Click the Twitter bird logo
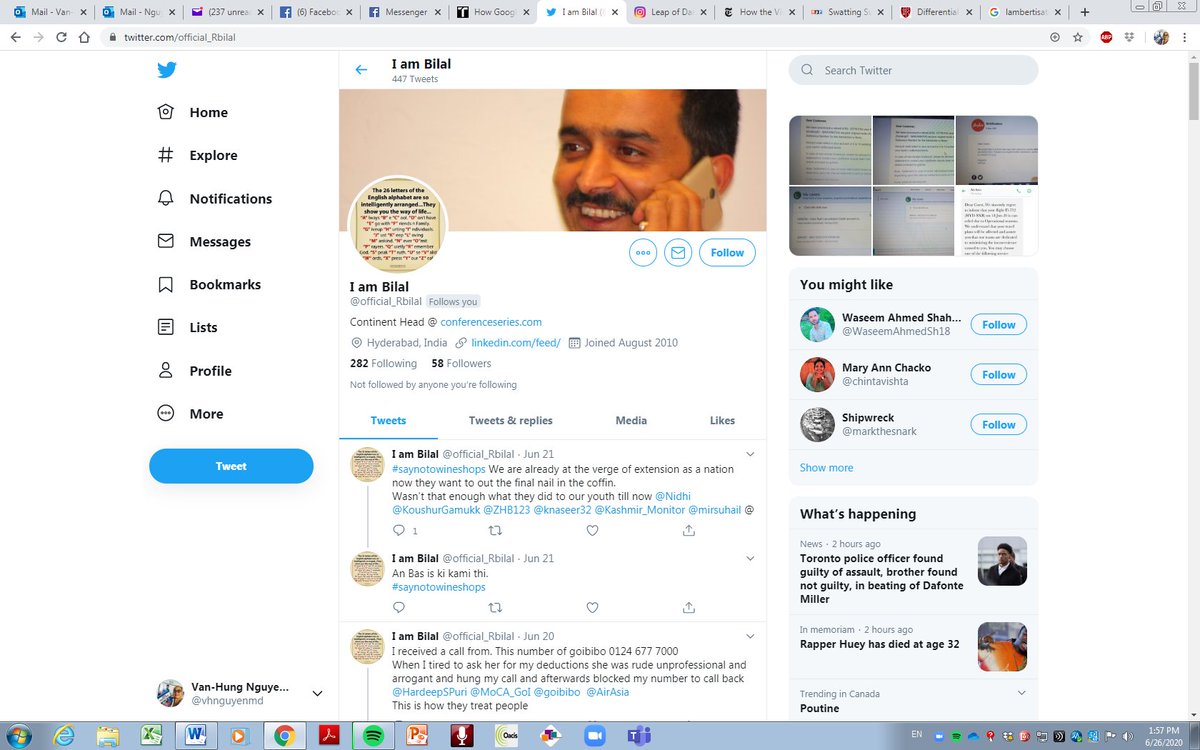1200x750 pixels. [167, 70]
